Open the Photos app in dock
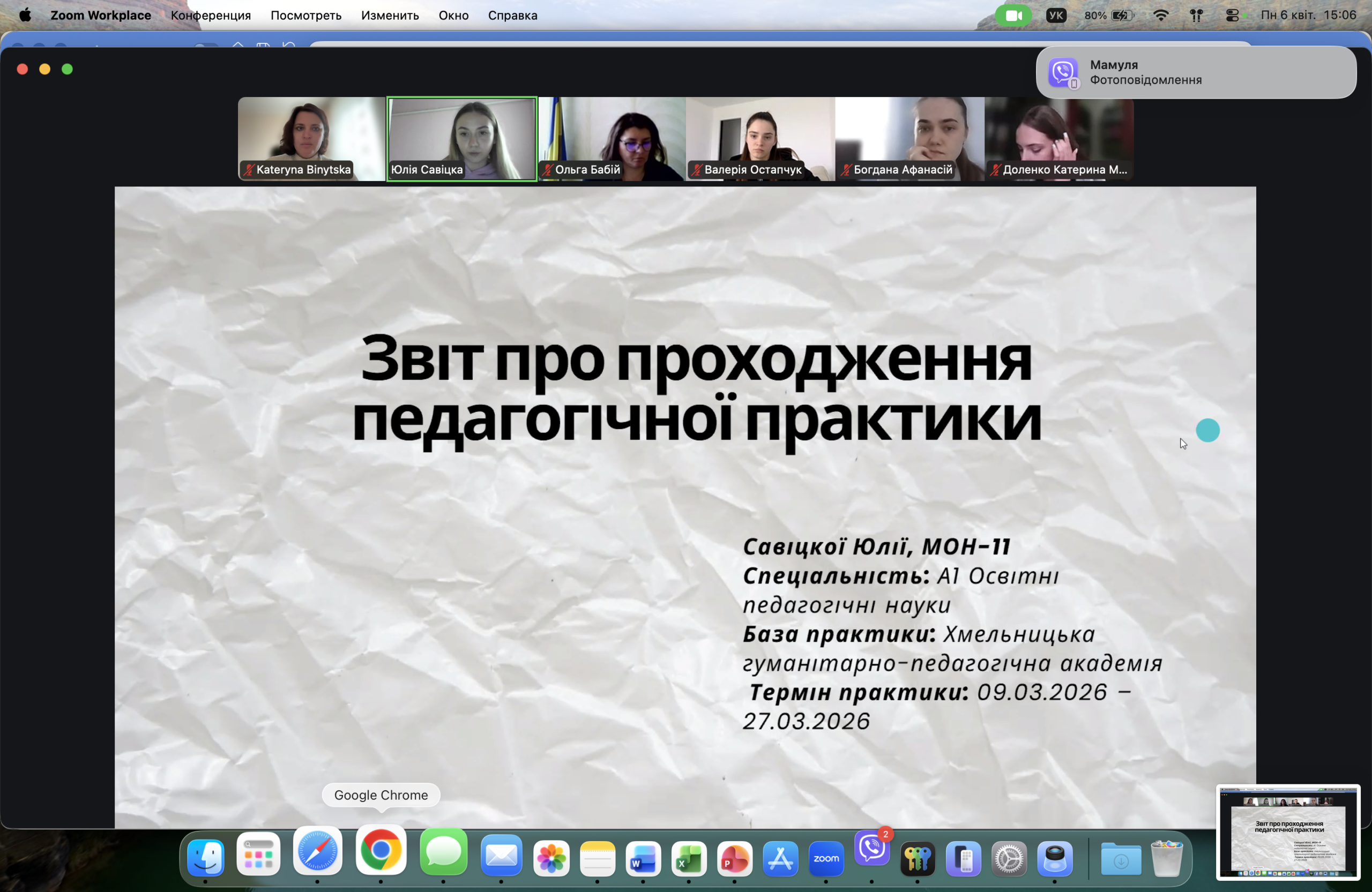1372x892 pixels. (x=551, y=859)
